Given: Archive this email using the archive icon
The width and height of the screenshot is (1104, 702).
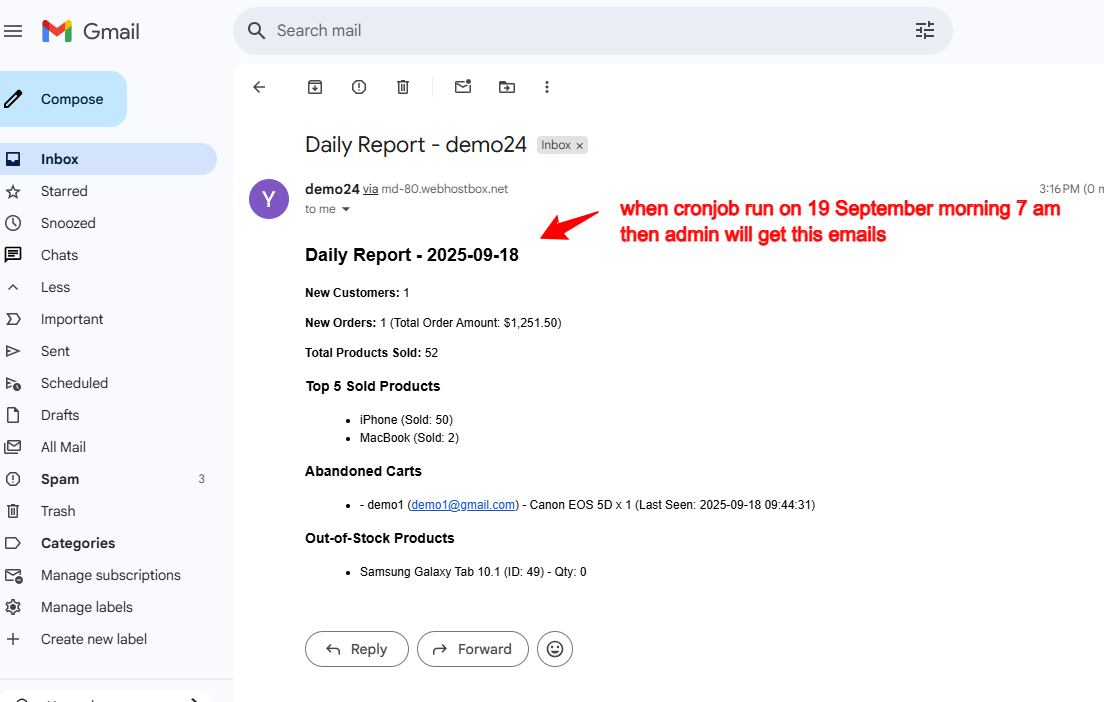Looking at the screenshot, I should tap(315, 87).
